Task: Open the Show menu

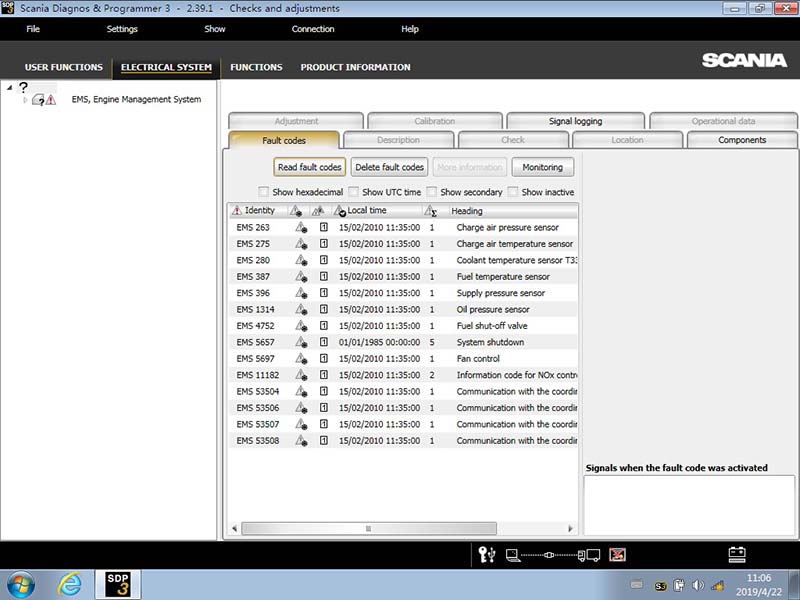Action: [215, 29]
